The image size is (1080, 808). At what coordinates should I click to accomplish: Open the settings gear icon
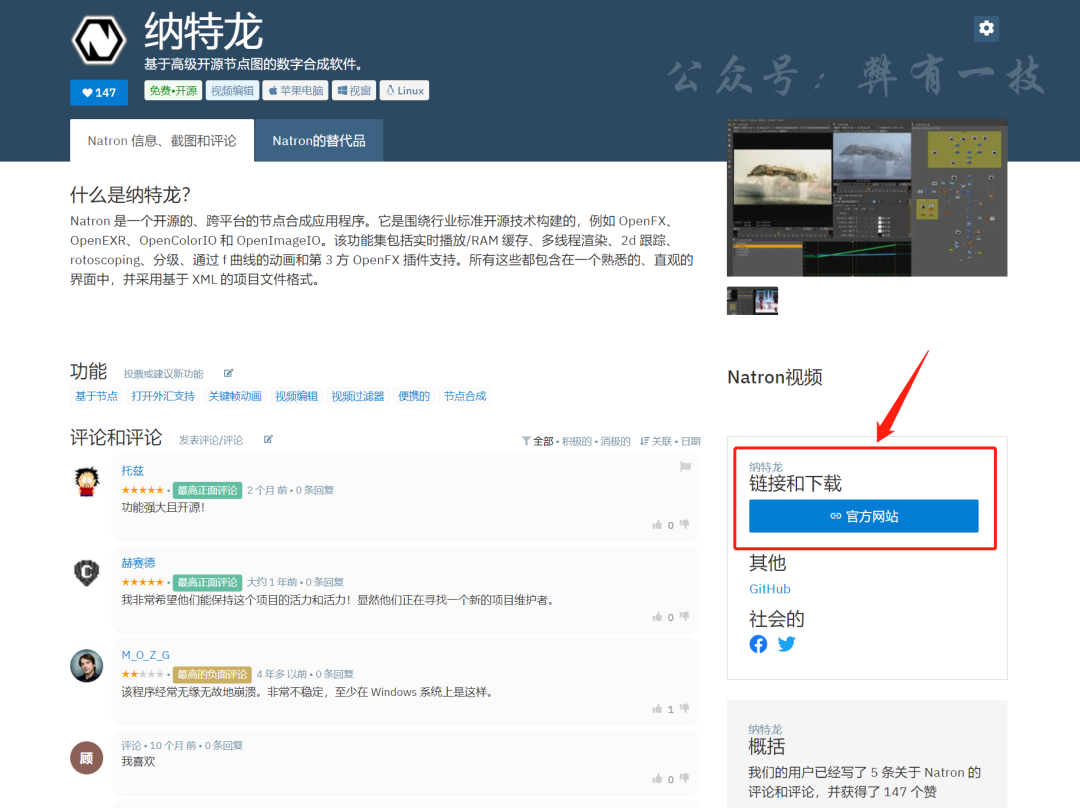tap(986, 29)
